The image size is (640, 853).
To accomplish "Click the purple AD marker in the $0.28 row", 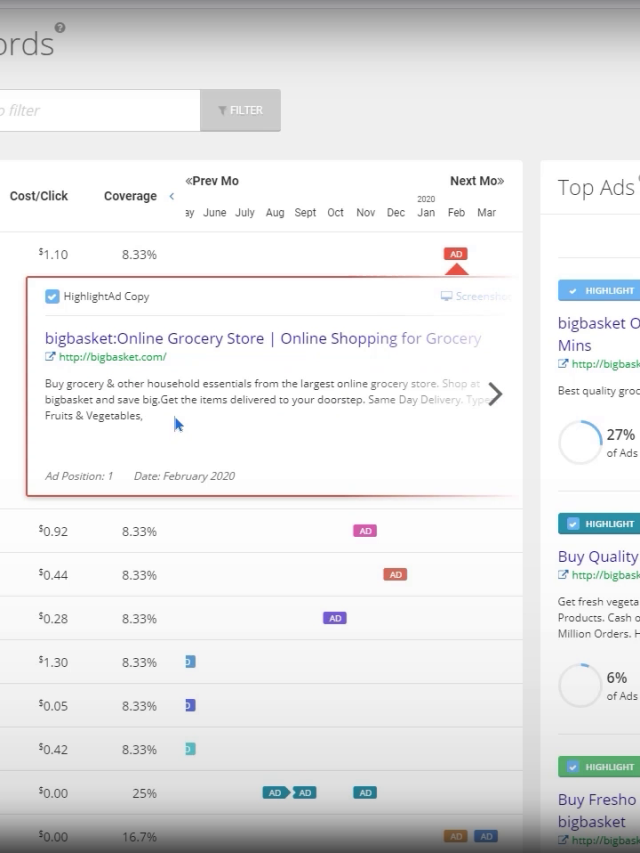I will pos(335,618).
